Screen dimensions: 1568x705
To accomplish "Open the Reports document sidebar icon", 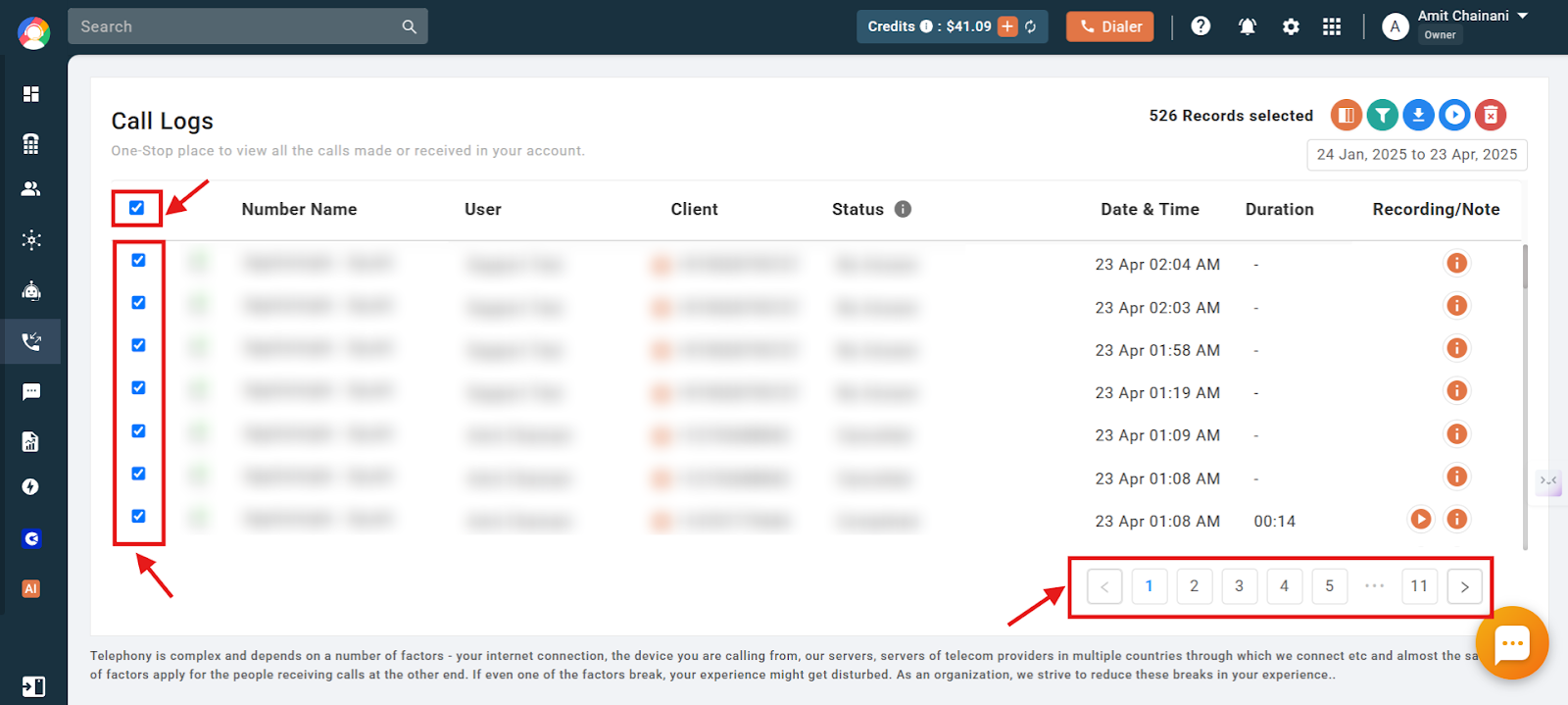I will (x=31, y=442).
